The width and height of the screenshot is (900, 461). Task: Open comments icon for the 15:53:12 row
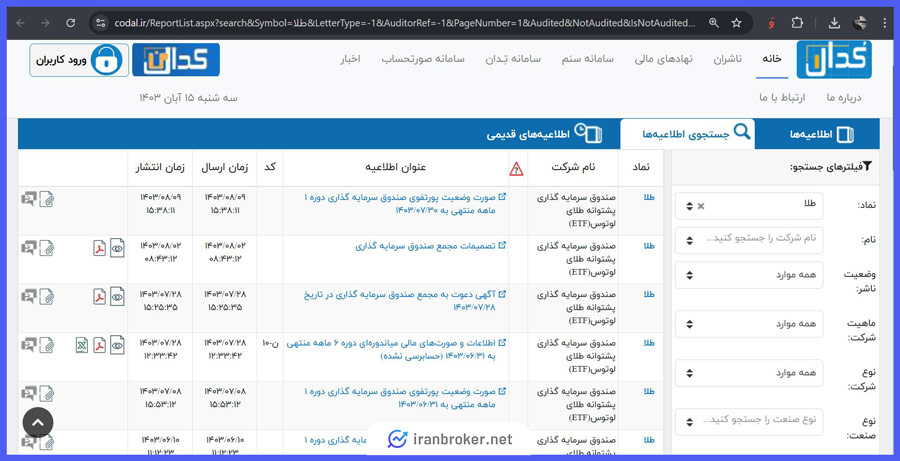point(29,394)
